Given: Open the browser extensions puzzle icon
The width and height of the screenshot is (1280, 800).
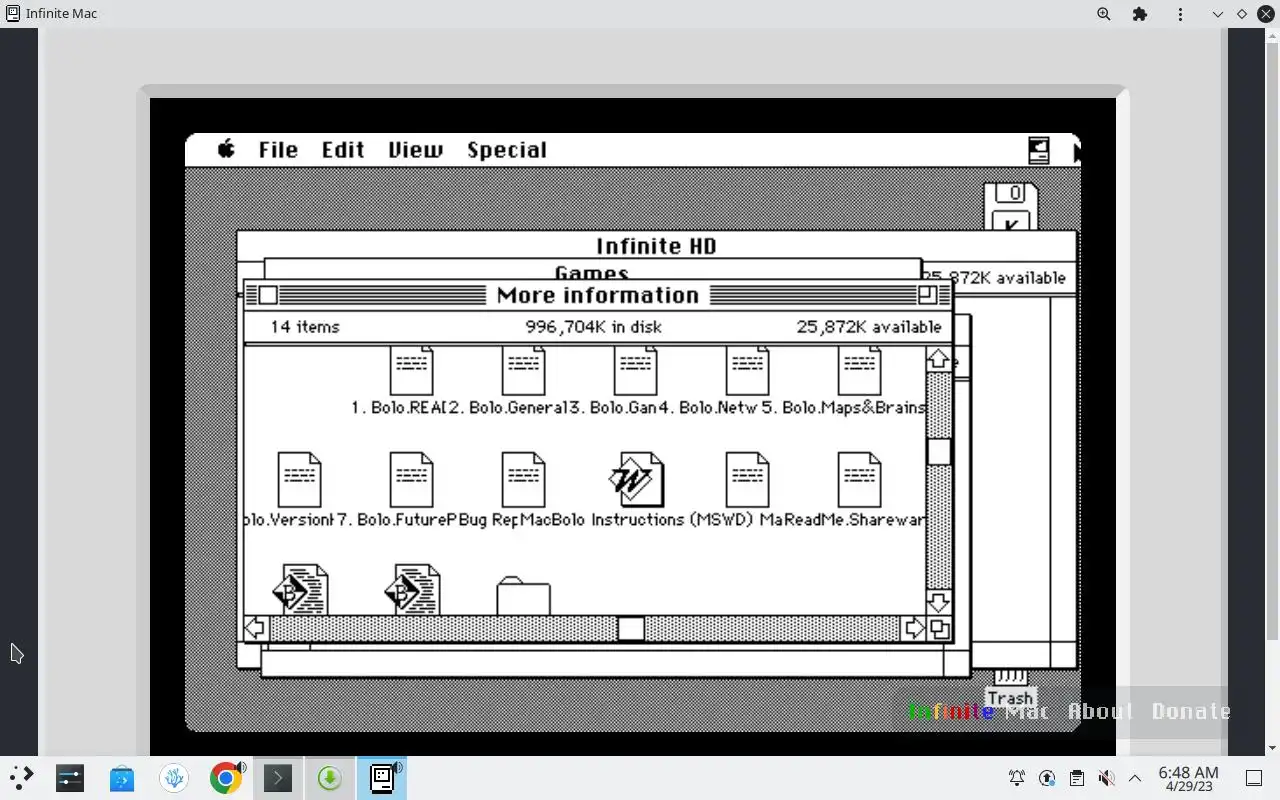Looking at the screenshot, I should [x=1140, y=14].
